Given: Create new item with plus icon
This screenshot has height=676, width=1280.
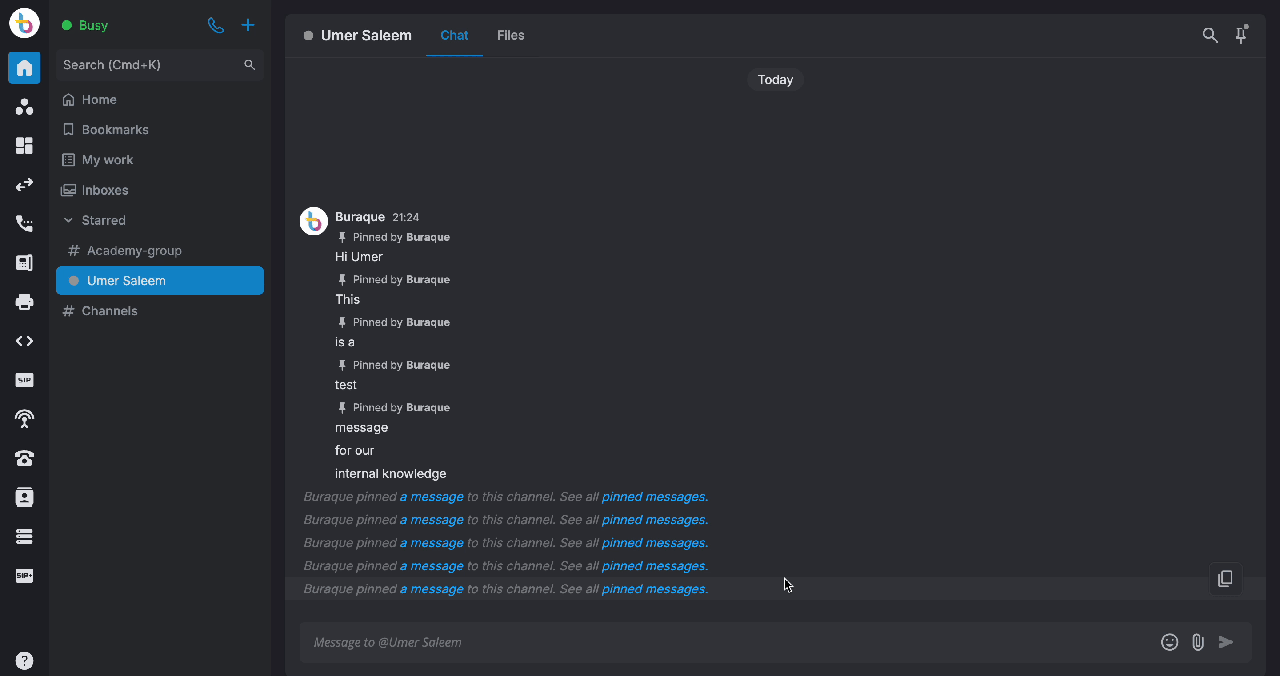Looking at the screenshot, I should (248, 25).
